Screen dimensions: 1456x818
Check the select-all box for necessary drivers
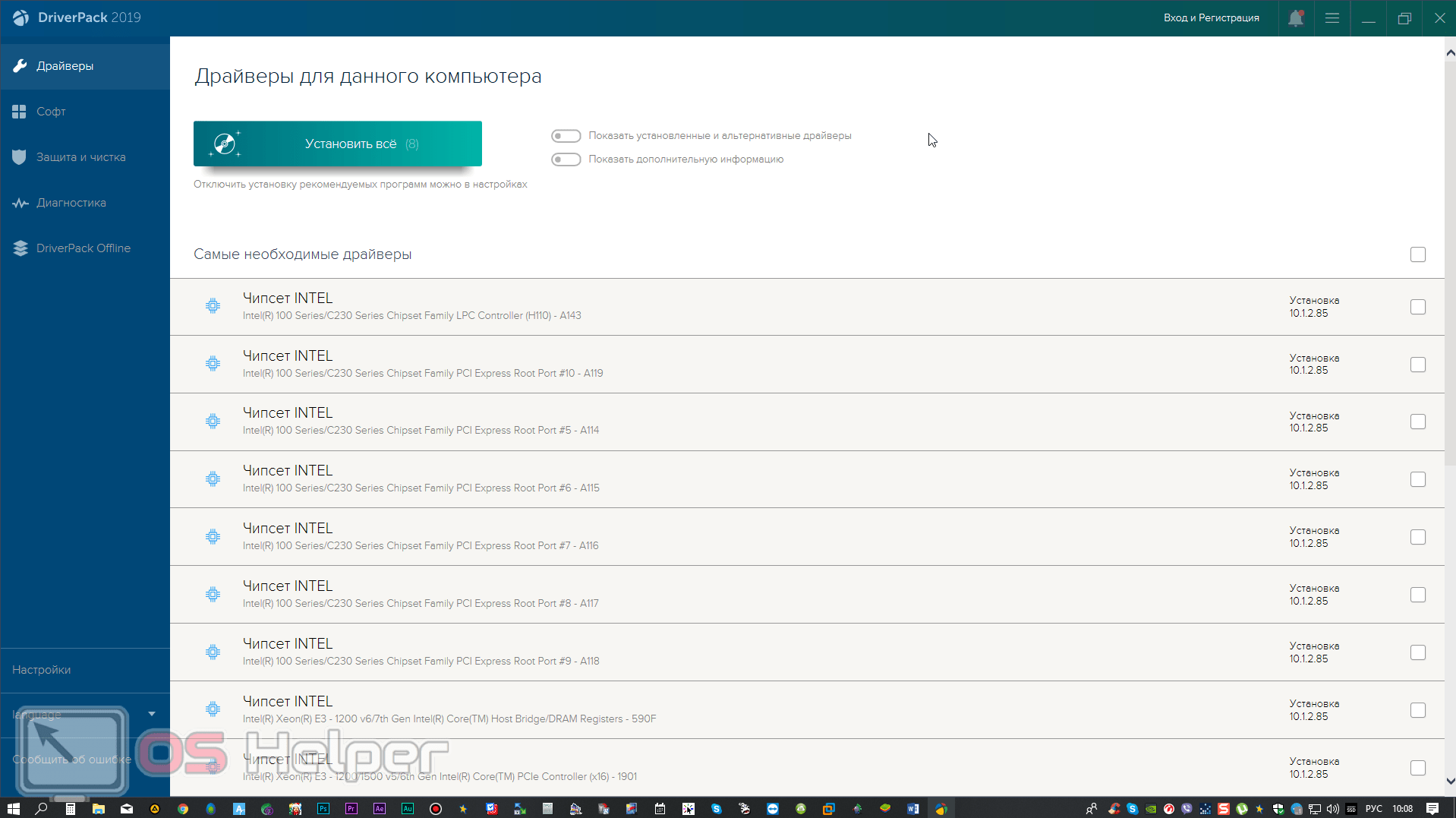[x=1417, y=254]
